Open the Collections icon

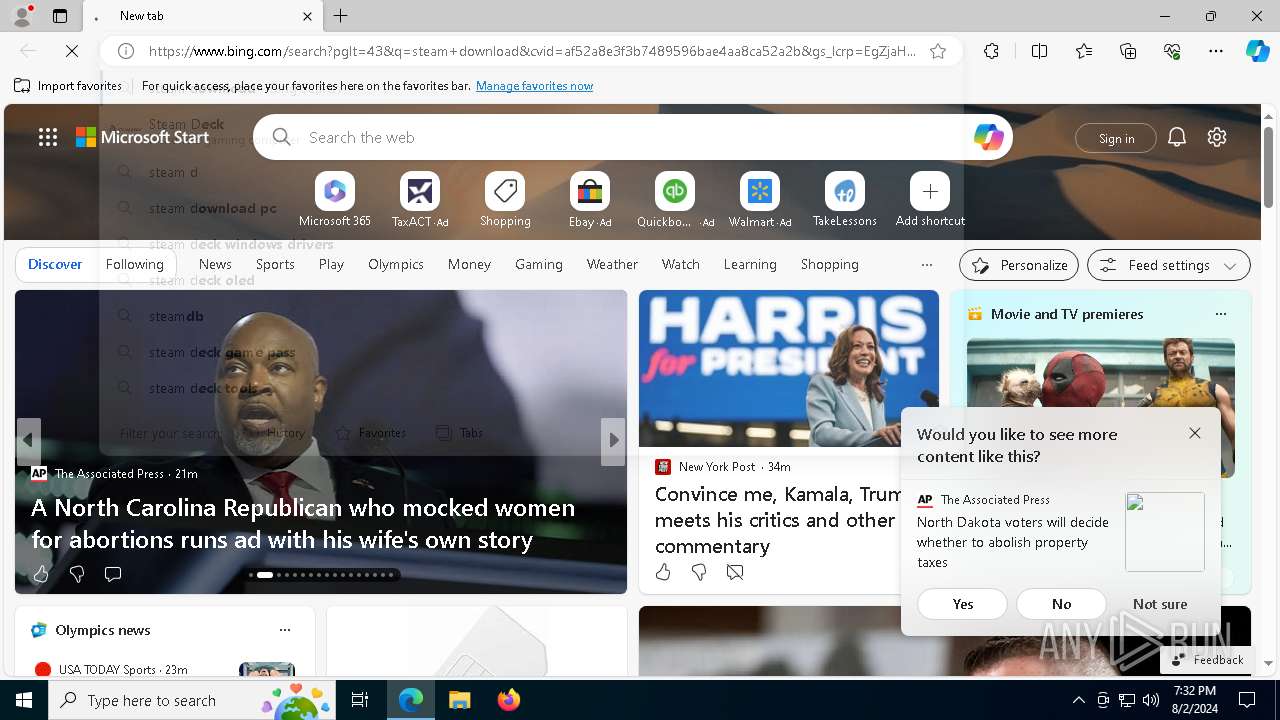click(x=1128, y=51)
